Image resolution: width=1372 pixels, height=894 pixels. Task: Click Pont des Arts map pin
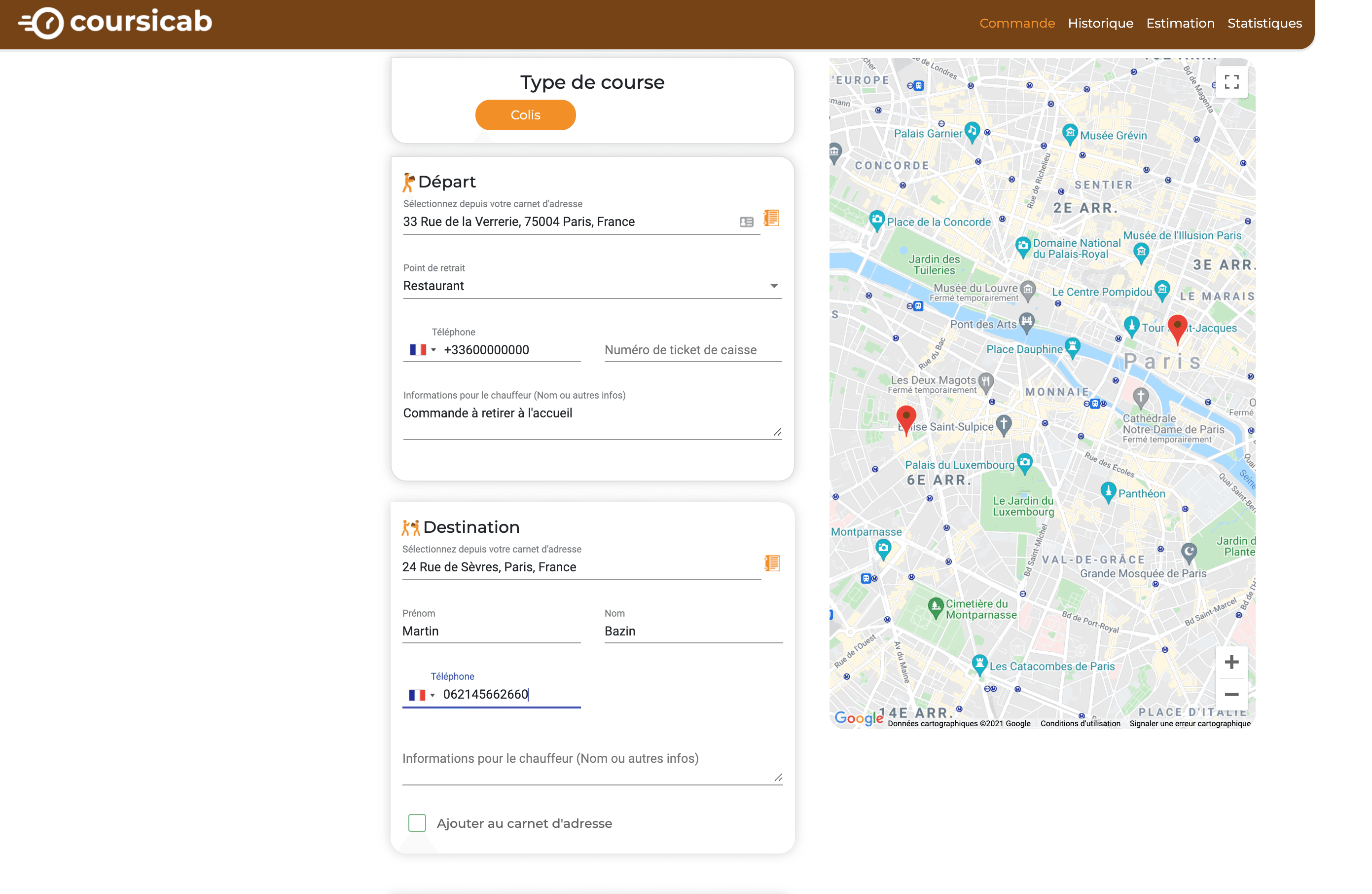coord(1026,323)
